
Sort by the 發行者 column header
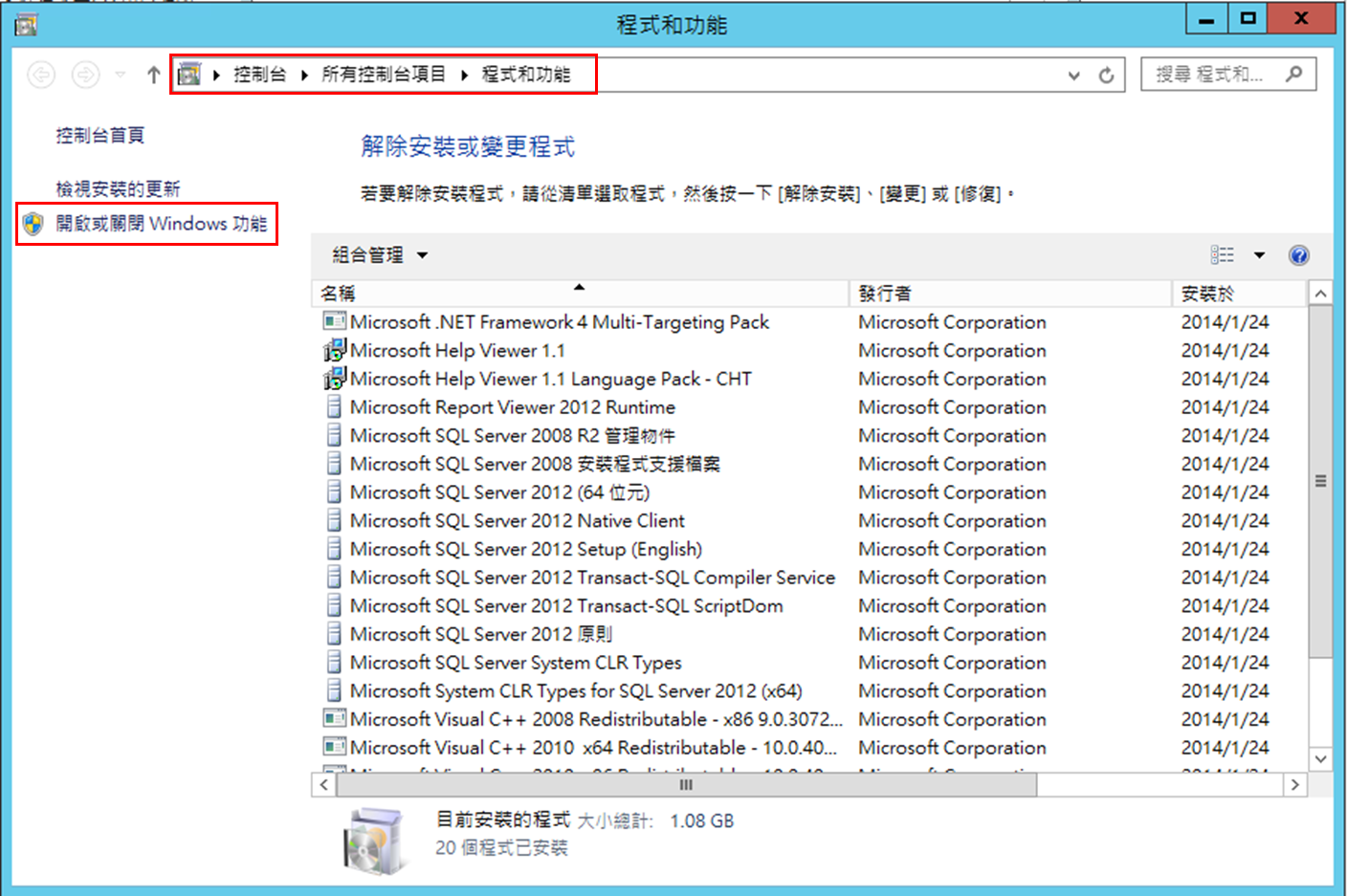pos(1010,294)
